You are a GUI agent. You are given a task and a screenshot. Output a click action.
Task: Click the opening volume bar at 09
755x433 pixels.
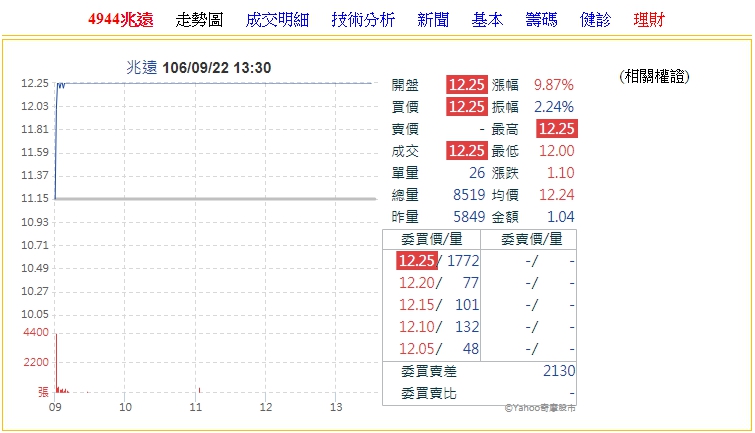(56, 363)
